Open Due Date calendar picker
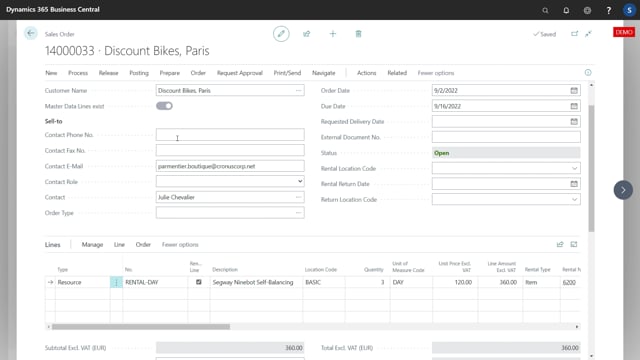 tap(574, 106)
